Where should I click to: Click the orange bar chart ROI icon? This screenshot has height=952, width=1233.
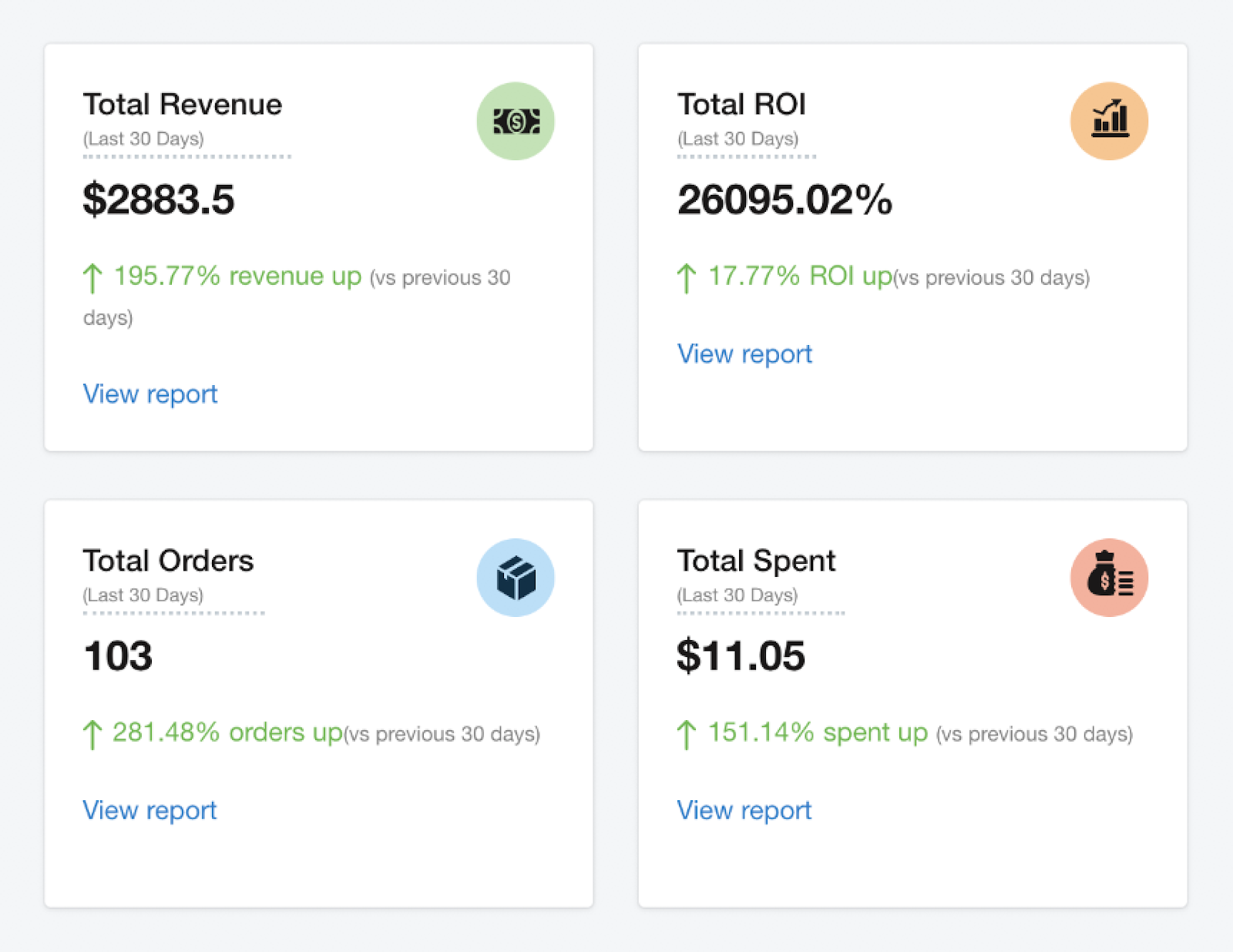click(1109, 121)
